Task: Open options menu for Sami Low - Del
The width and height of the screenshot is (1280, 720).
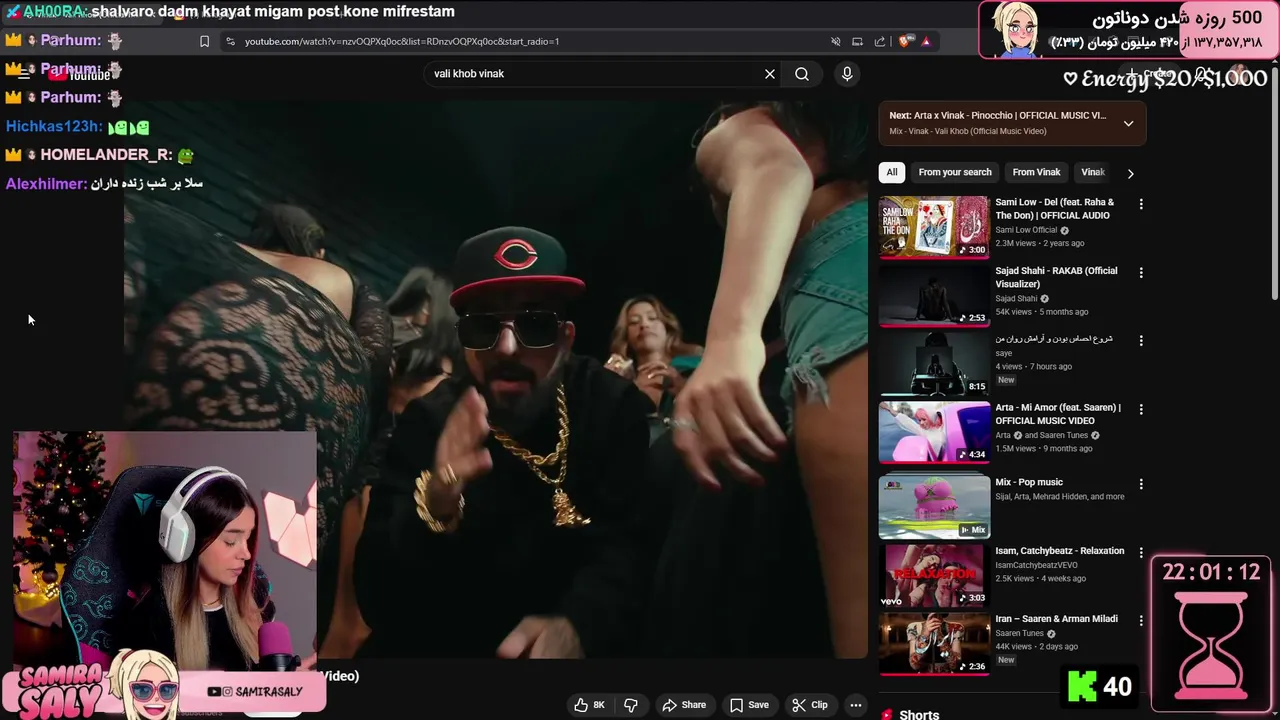Action: [x=1141, y=204]
